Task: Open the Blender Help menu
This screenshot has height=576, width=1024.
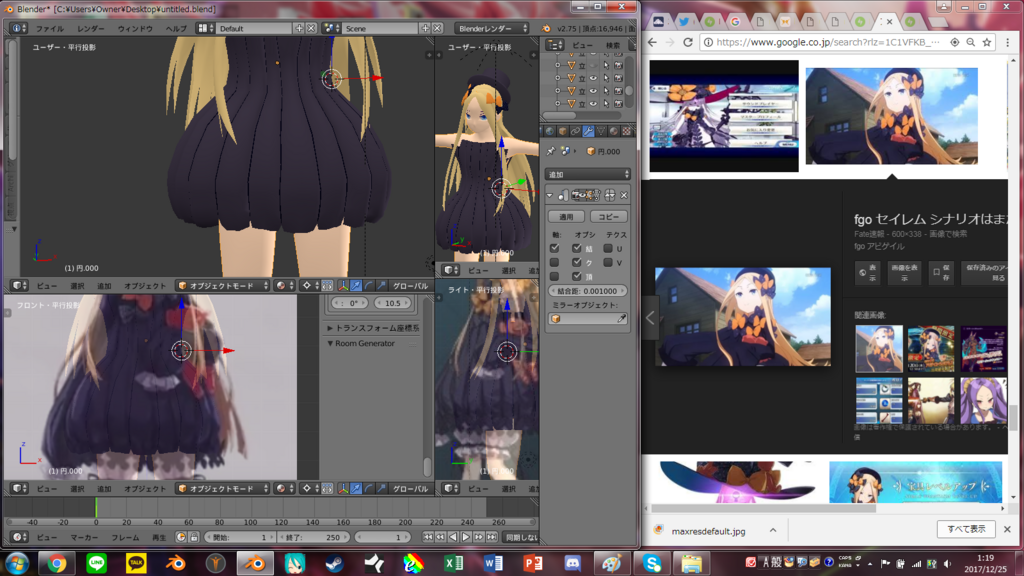Action: [176, 29]
